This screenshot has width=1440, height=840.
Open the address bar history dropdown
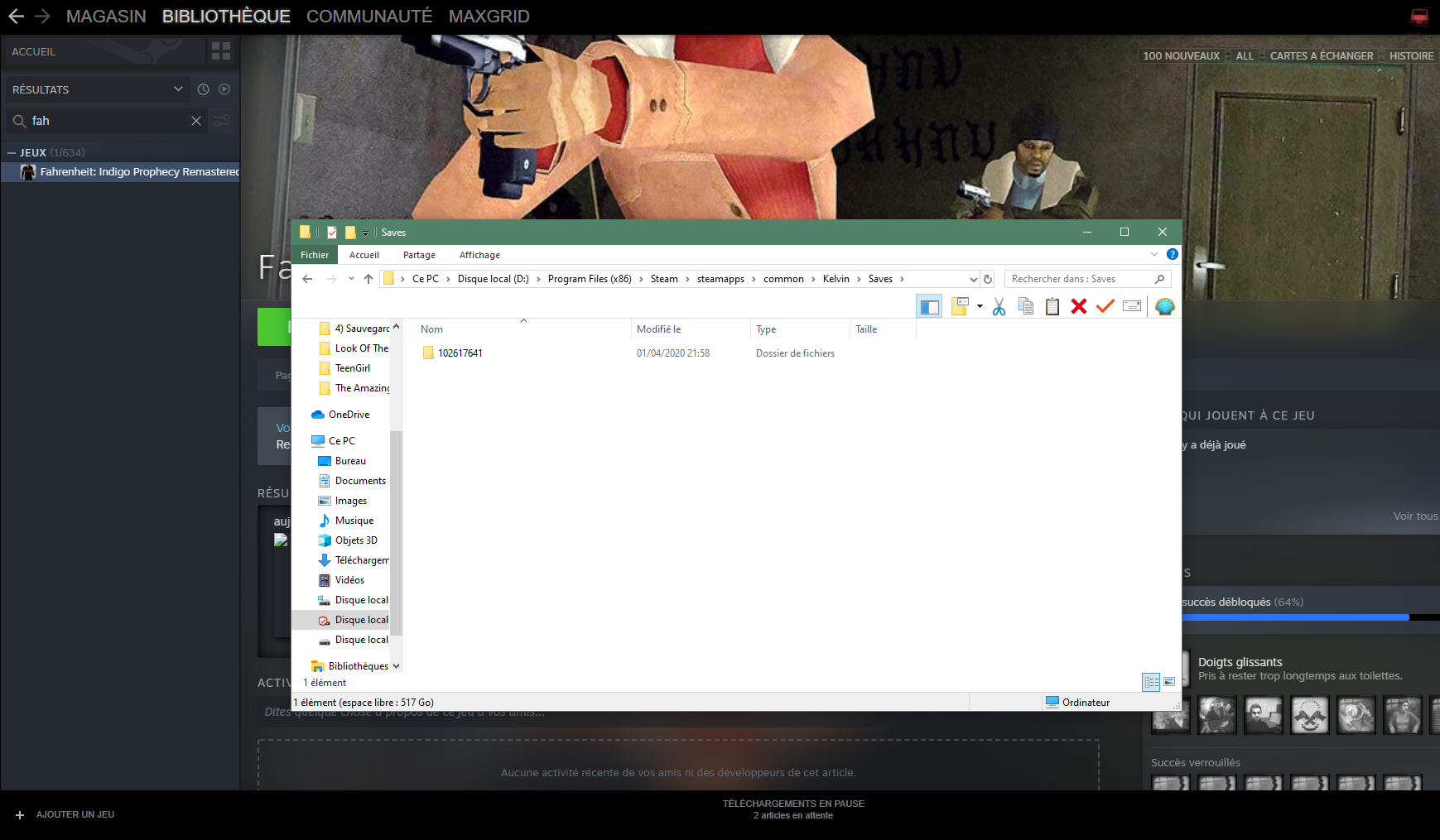(x=973, y=280)
